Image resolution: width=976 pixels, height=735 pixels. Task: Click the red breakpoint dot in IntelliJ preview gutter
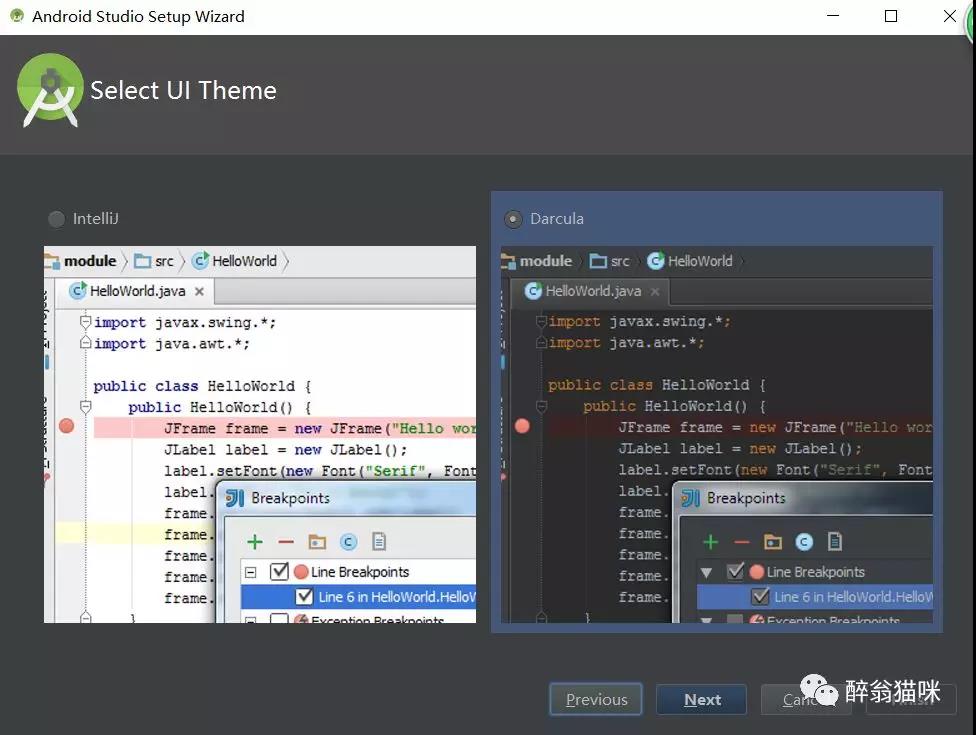click(x=67, y=426)
